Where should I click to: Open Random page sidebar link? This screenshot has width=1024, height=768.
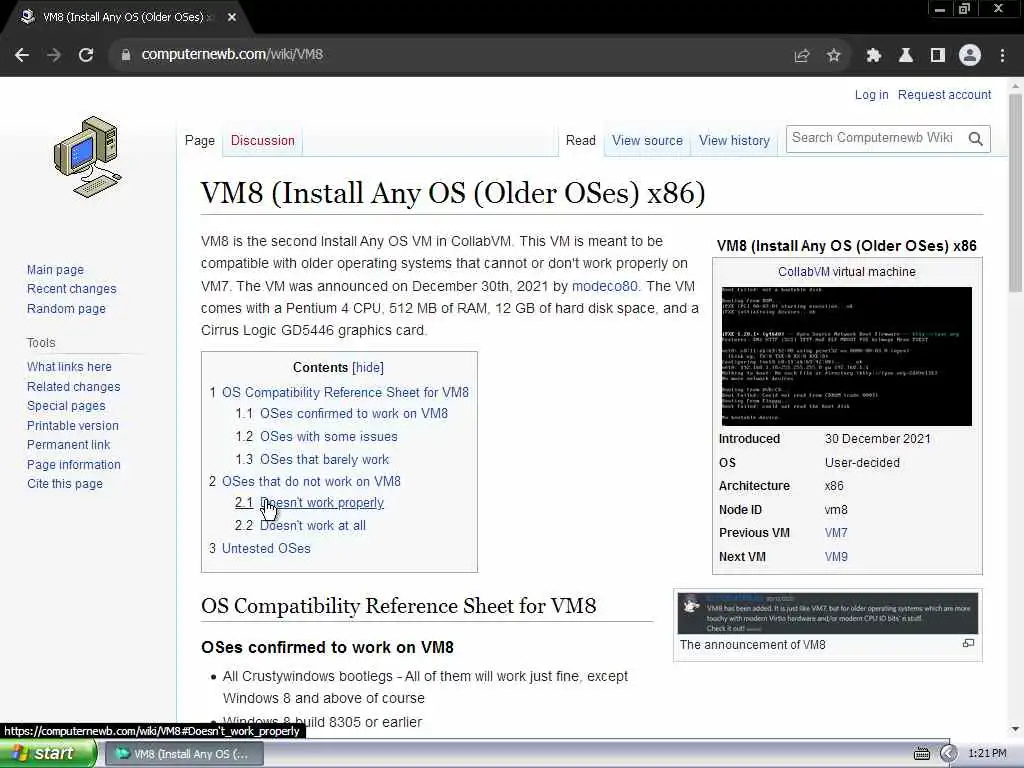(x=66, y=308)
